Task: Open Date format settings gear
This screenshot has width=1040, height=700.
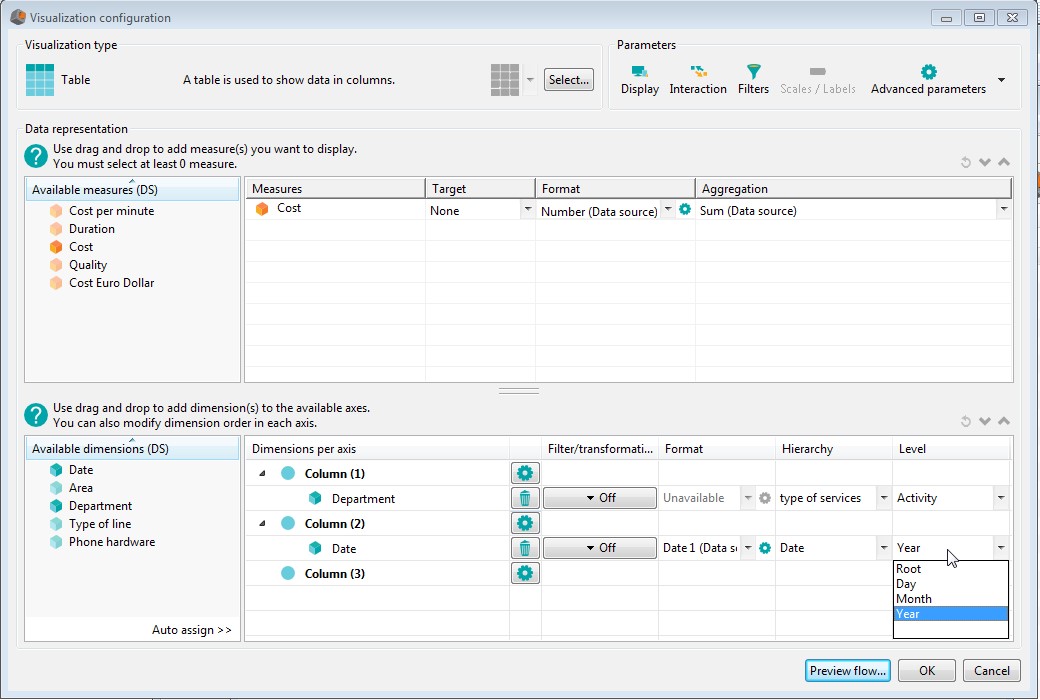Action: [x=765, y=548]
